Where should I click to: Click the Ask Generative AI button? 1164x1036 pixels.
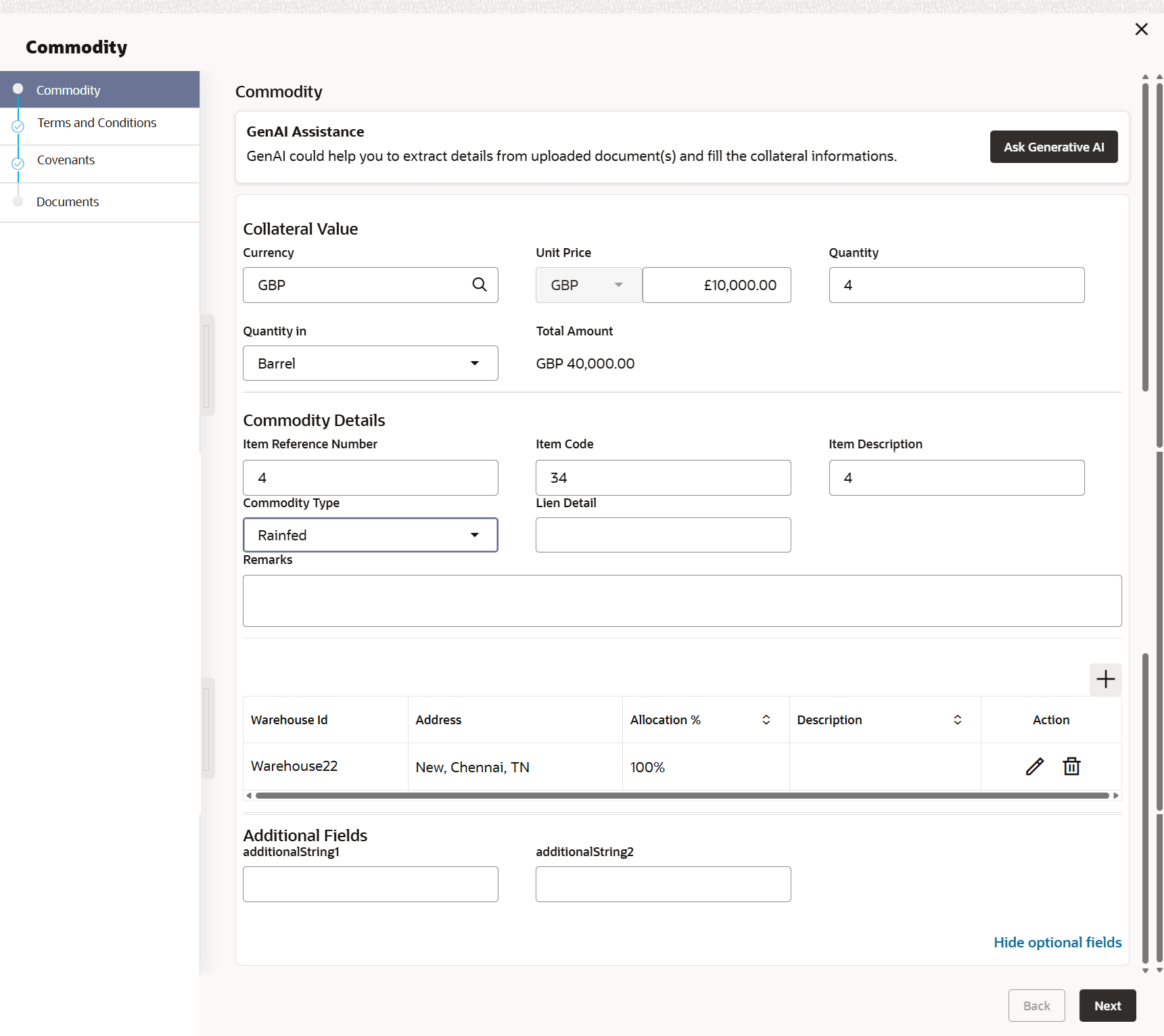pos(1053,147)
